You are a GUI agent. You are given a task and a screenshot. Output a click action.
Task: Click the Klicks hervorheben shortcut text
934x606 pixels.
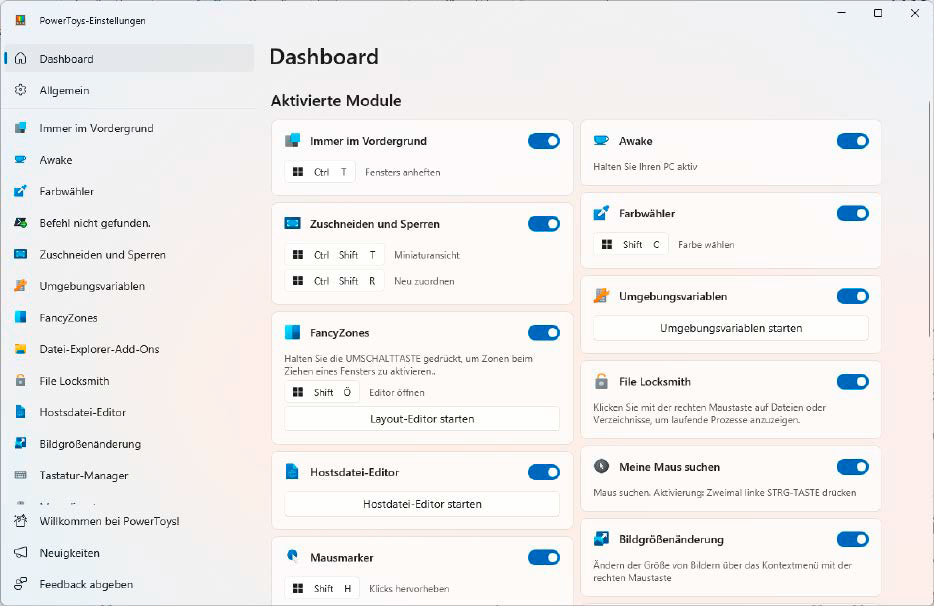pos(409,588)
